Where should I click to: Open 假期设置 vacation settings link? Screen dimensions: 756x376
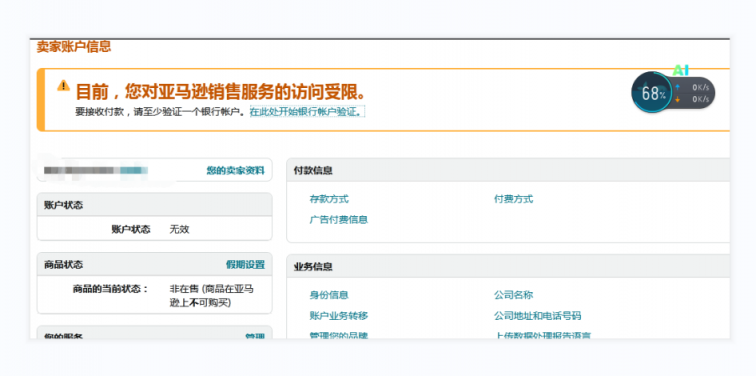tap(245, 265)
